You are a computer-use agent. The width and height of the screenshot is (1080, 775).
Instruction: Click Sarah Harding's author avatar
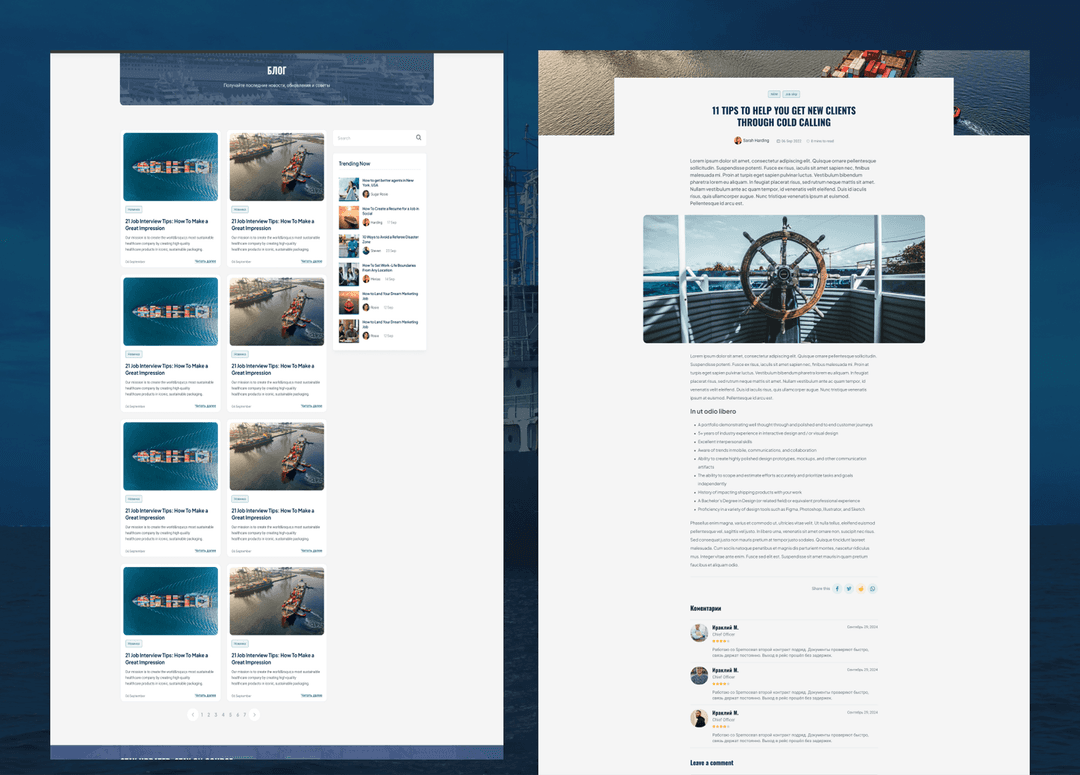click(738, 141)
